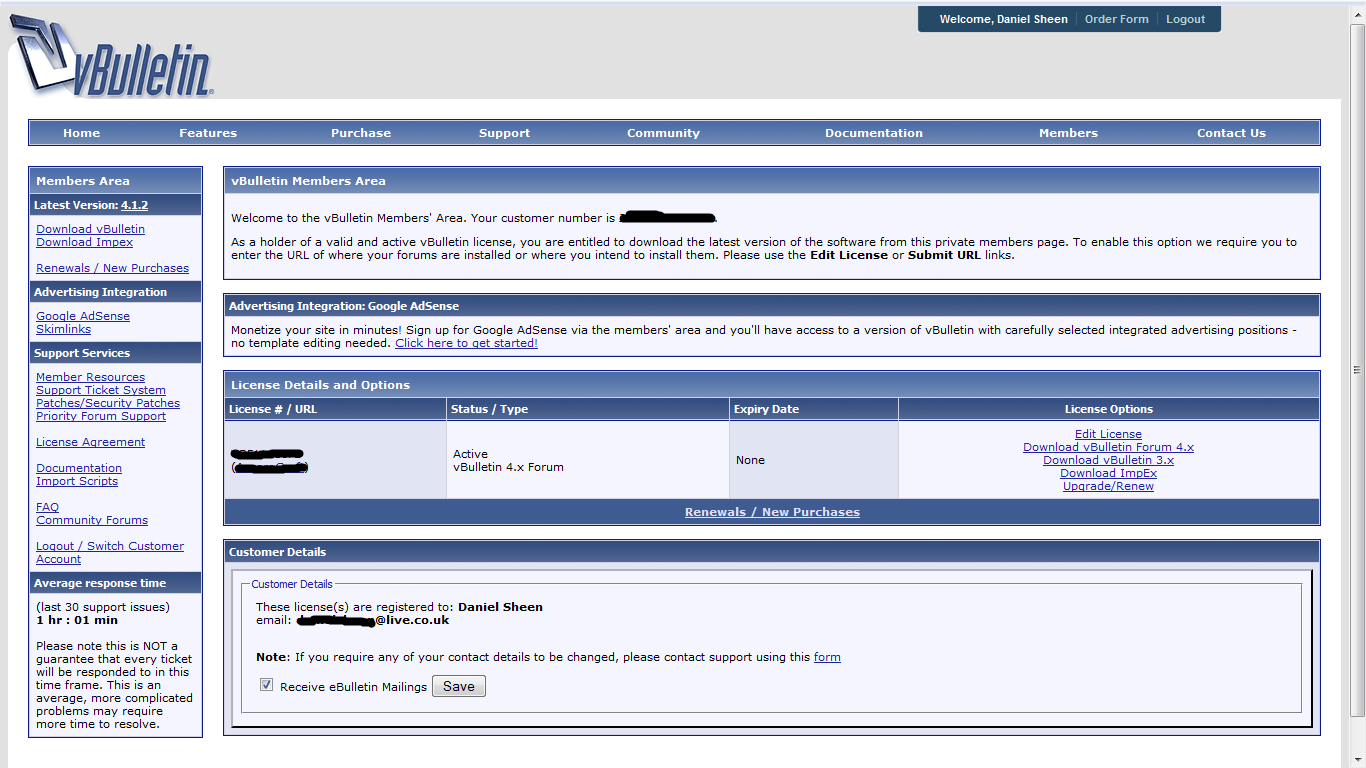Click Download Impex in sidebar
Viewport: 1366px width, 768px height.
pyautogui.click(x=84, y=242)
